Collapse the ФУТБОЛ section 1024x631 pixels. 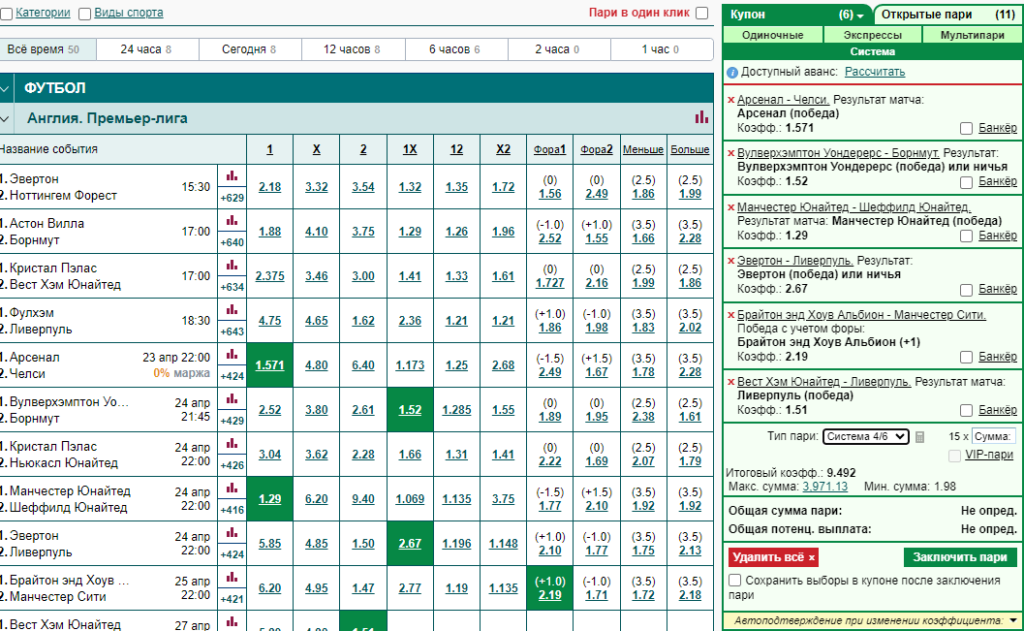coord(5,88)
